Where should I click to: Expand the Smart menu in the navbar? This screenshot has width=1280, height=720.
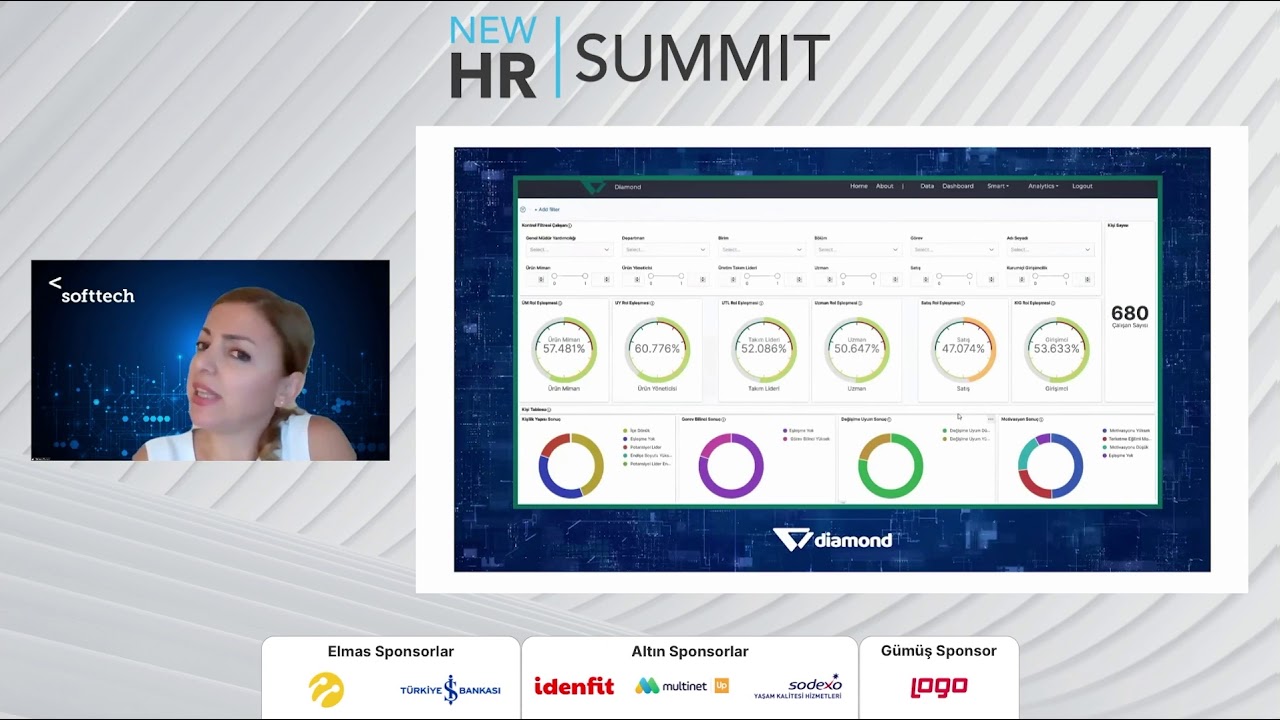pos(998,186)
